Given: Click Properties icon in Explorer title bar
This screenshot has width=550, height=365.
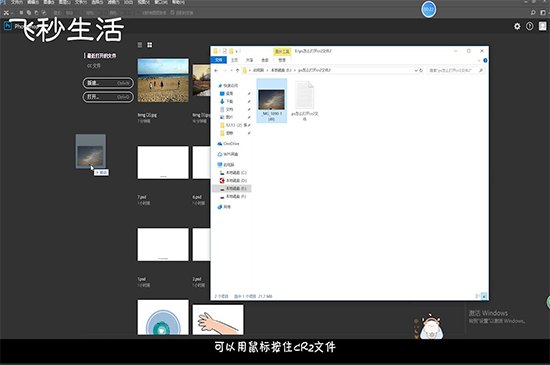Looking at the screenshot, I should (x=224, y=51).
